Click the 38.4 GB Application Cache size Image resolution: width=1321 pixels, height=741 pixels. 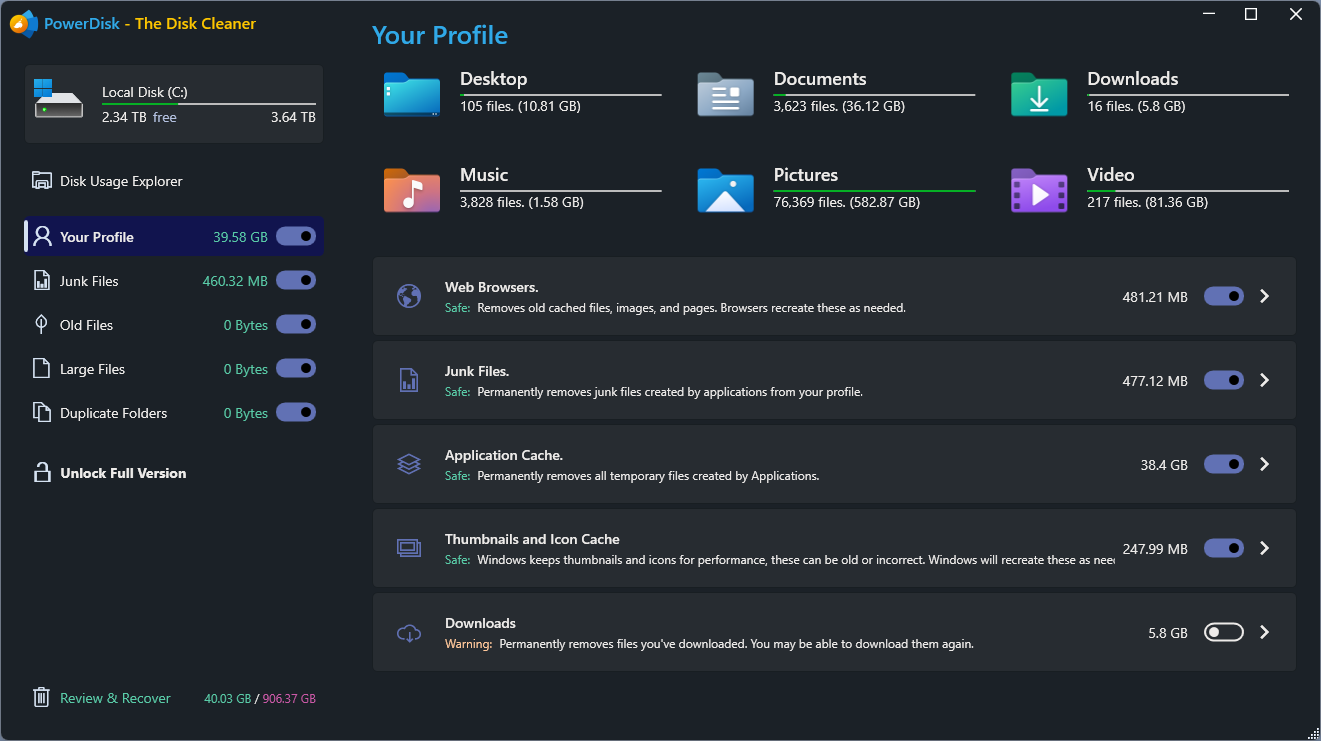point(1164,465)
